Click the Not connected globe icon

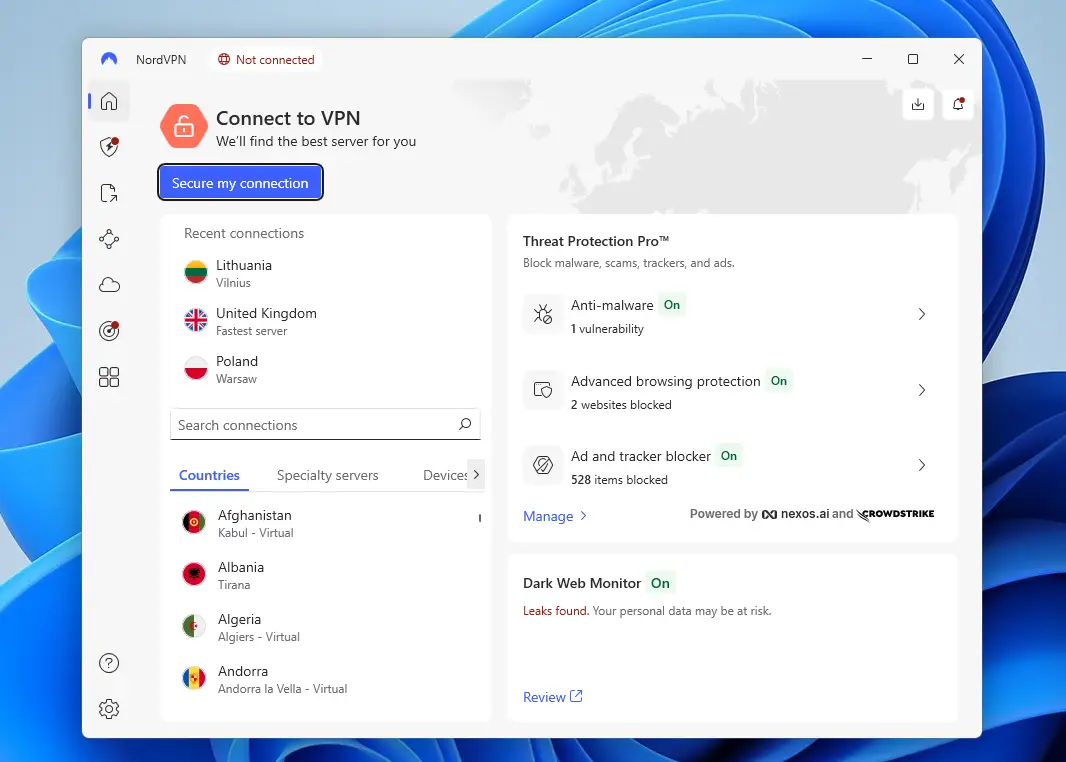click(224, 60)
